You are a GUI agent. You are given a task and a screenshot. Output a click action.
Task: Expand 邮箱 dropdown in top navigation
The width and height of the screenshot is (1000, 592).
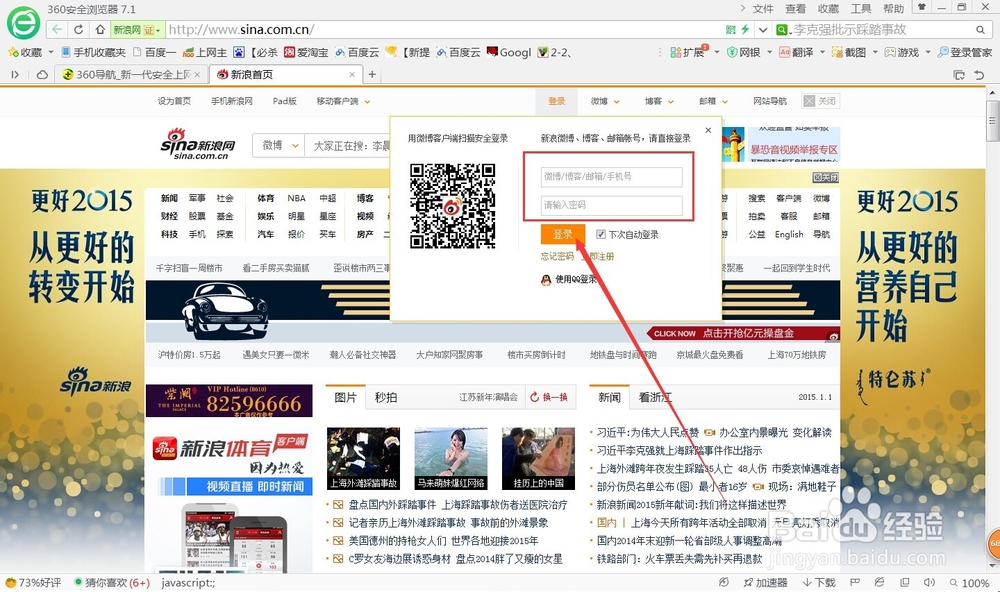tap(725, 101)
